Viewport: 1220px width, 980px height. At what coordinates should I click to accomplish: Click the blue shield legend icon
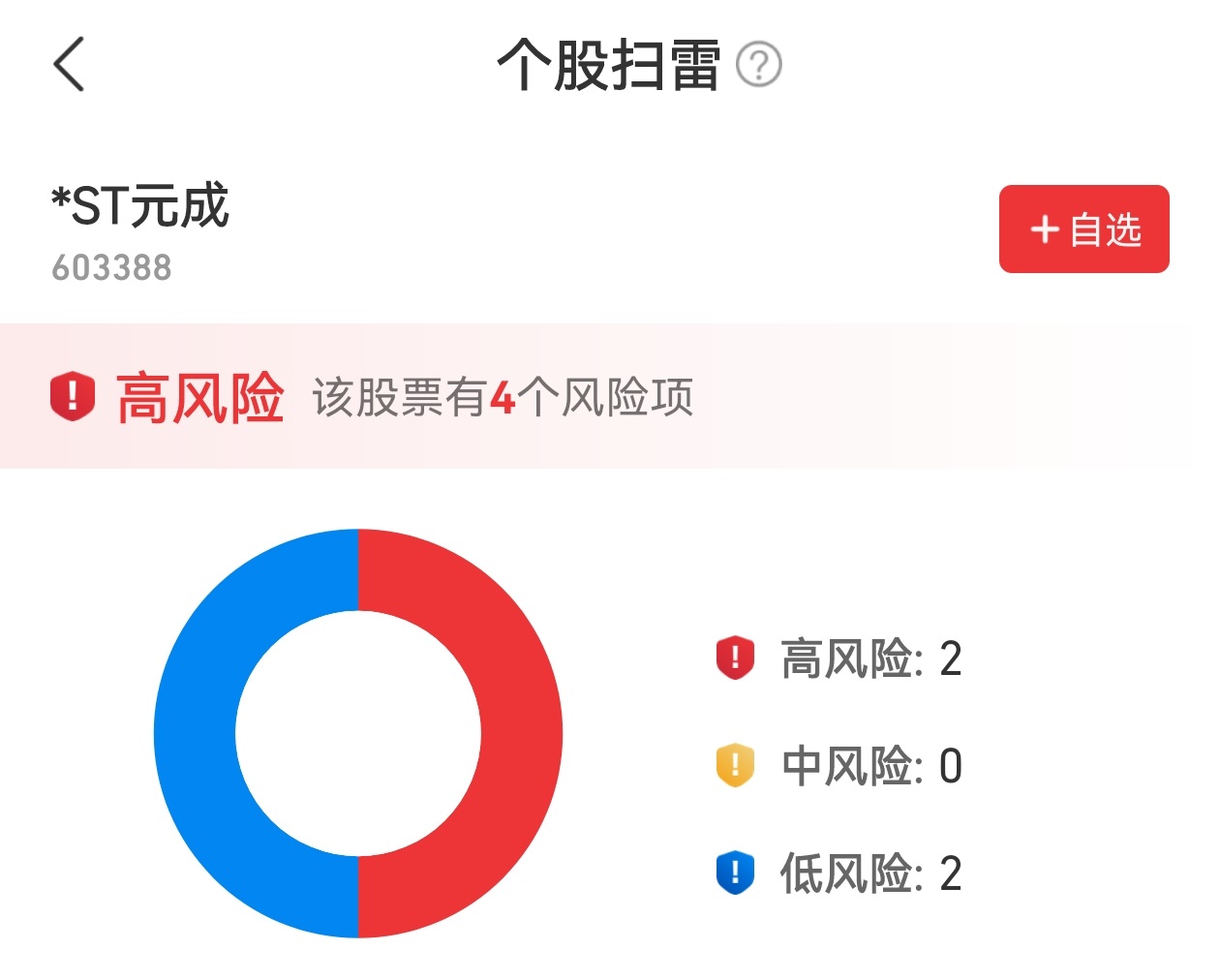click(x=735, y=873)
